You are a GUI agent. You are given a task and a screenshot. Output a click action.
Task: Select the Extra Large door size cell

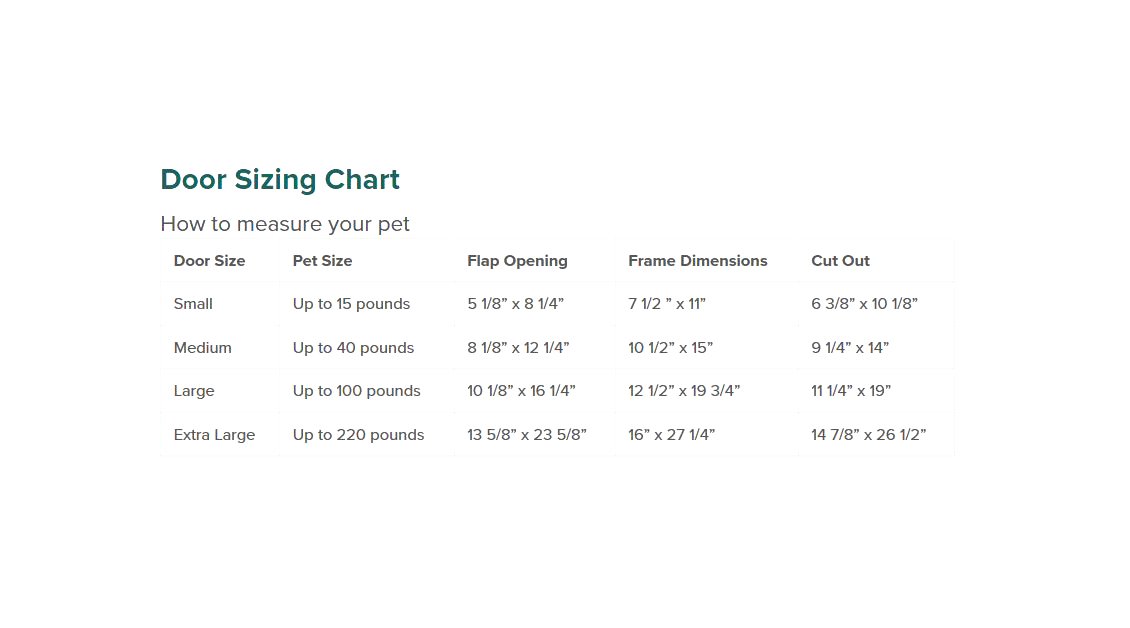click(x=214, y=435)
